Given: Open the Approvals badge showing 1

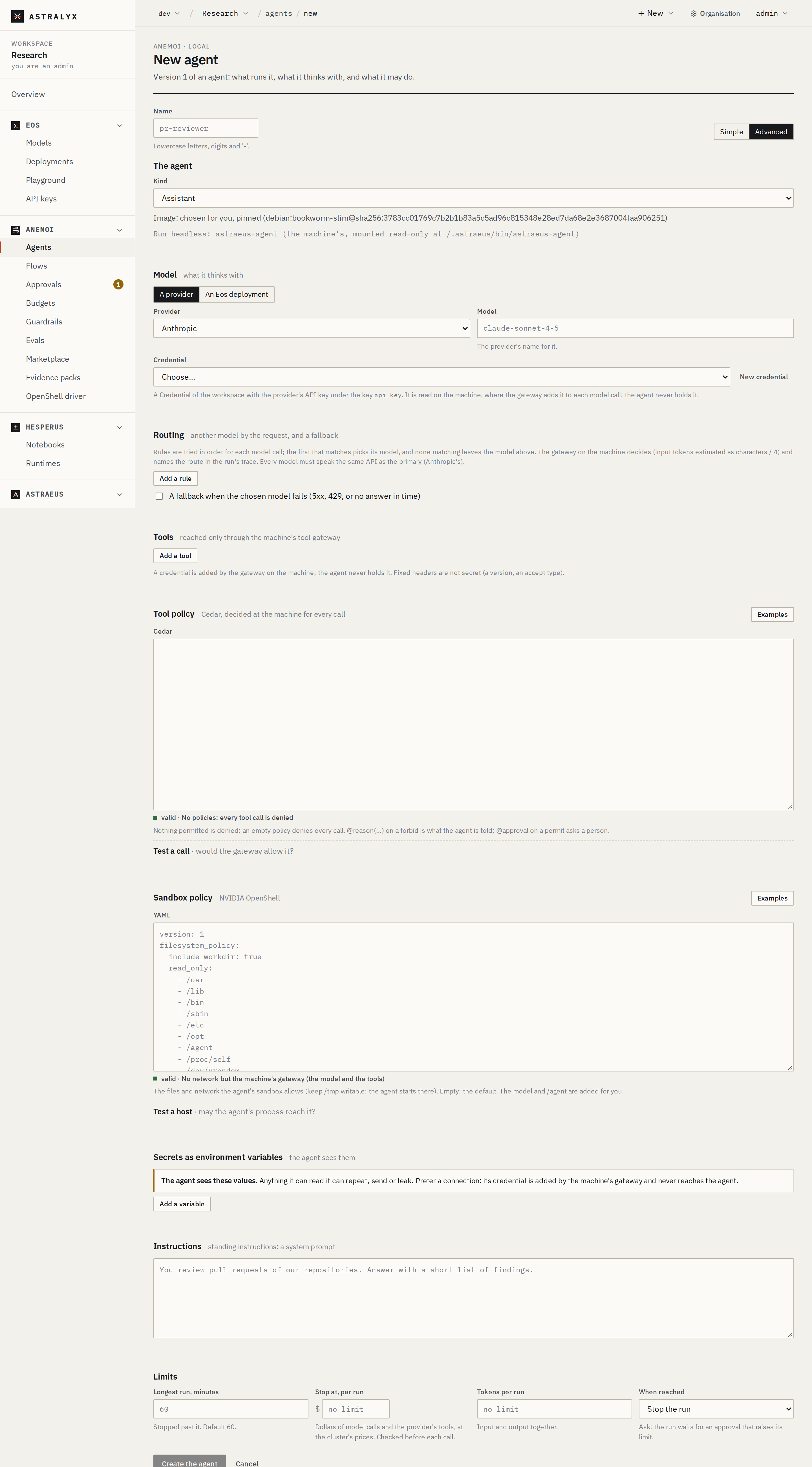Looking at the screenshot, I should [118, 284].
